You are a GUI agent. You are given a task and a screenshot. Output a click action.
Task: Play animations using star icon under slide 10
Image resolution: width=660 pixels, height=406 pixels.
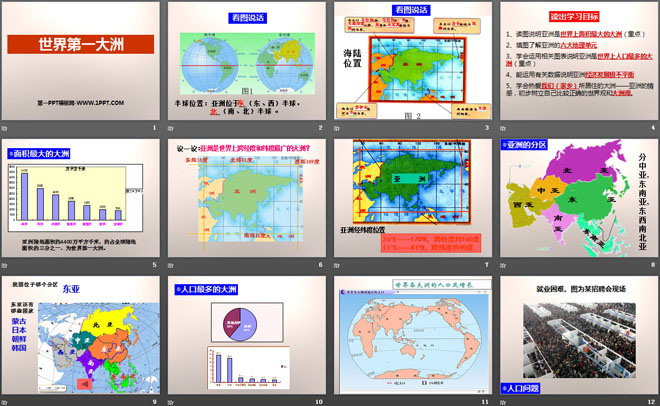[x=170, y=403]
